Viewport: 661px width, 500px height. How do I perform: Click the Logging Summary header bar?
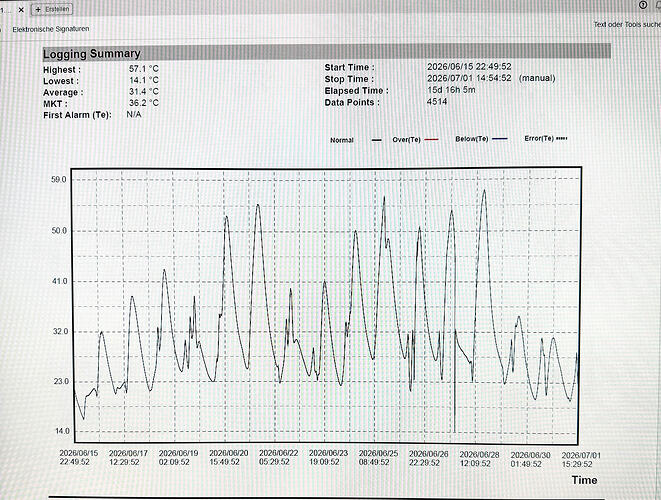[x=327, y=53]
